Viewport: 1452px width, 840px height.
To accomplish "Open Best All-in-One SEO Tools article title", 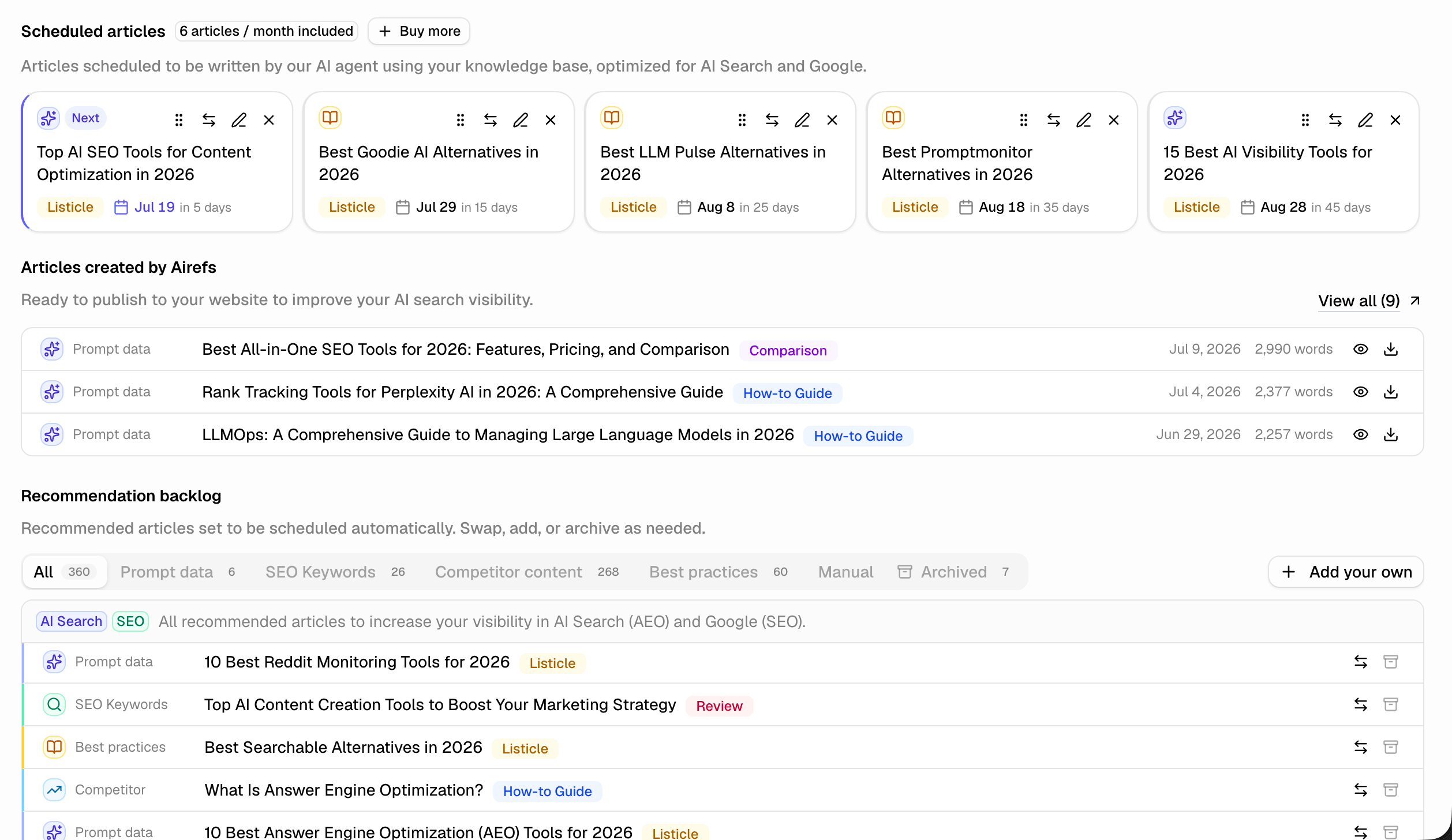I will click(466, 349).
